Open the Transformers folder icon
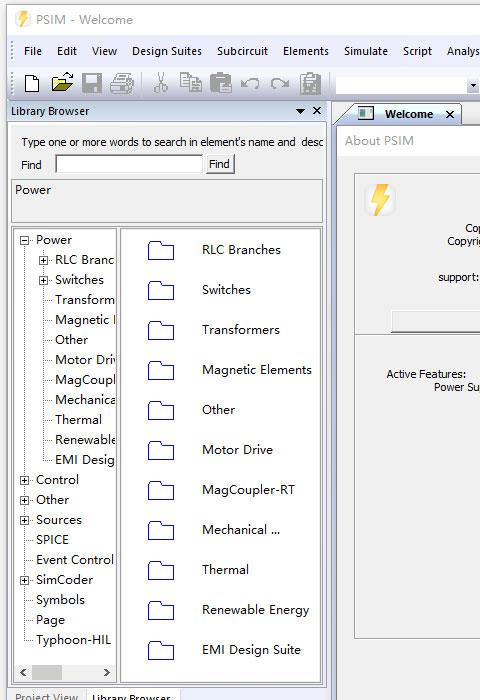Screen dimensions: 480x700 [x=161, y=331]
